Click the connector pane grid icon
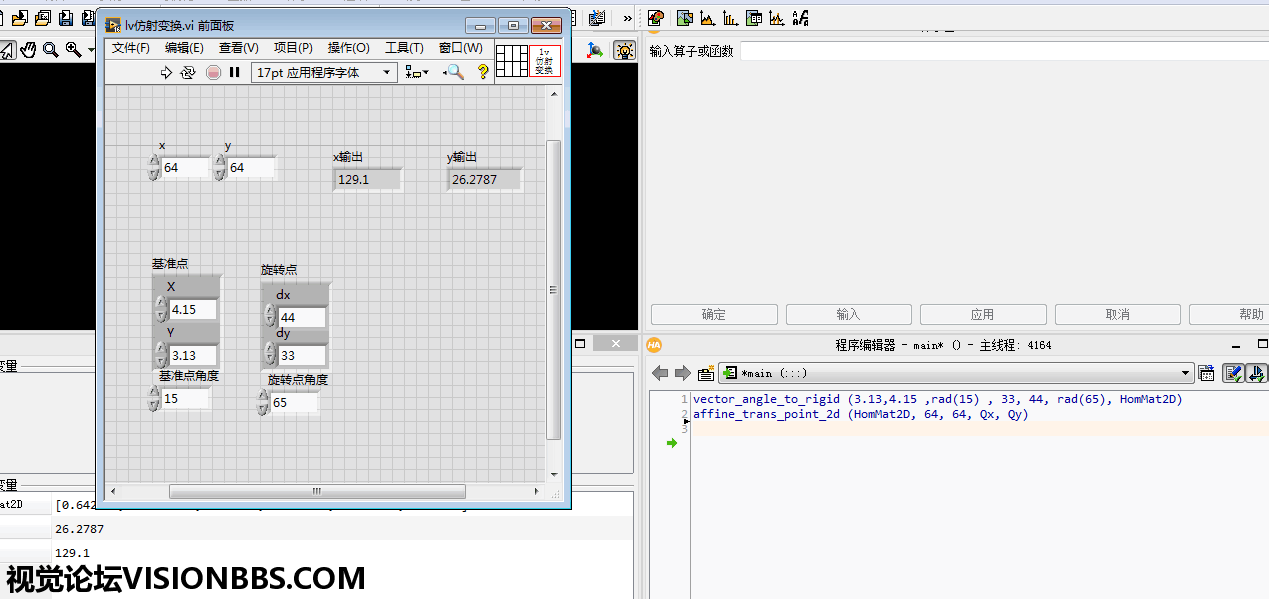 tap(511, 61)
